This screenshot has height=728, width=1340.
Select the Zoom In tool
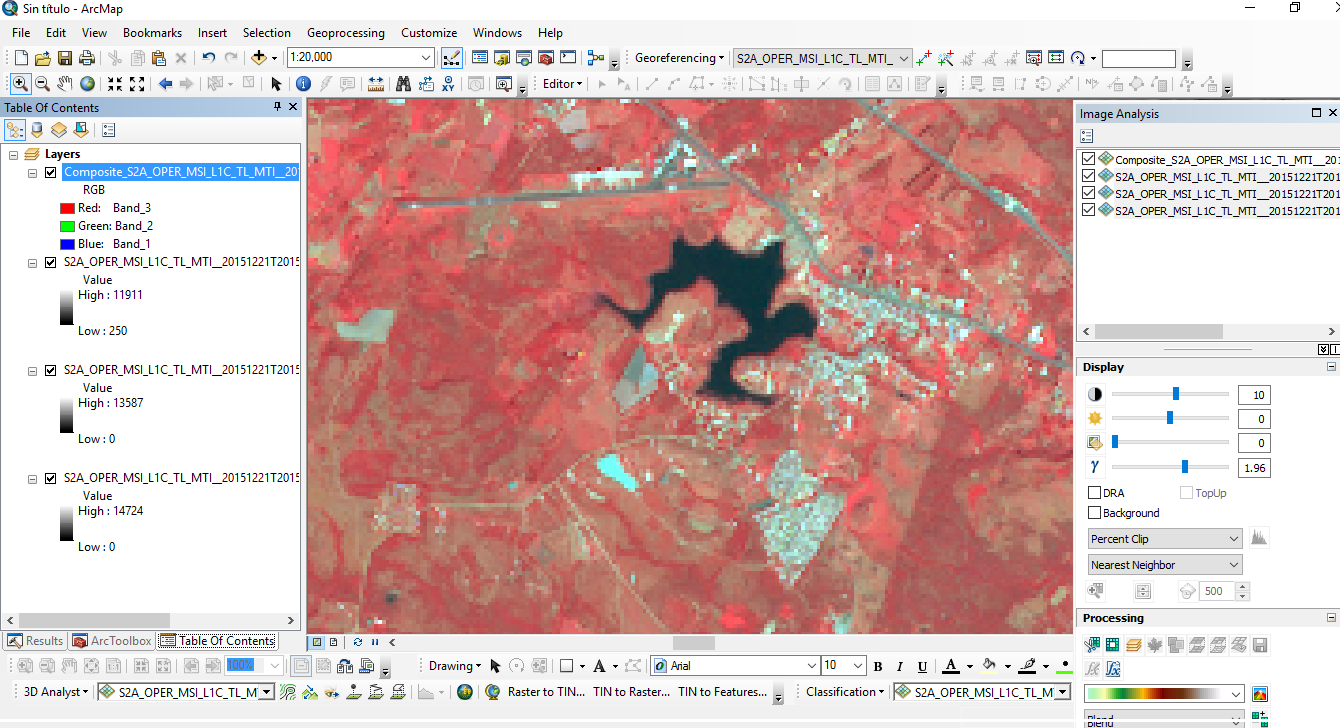[x=20, y=84]
